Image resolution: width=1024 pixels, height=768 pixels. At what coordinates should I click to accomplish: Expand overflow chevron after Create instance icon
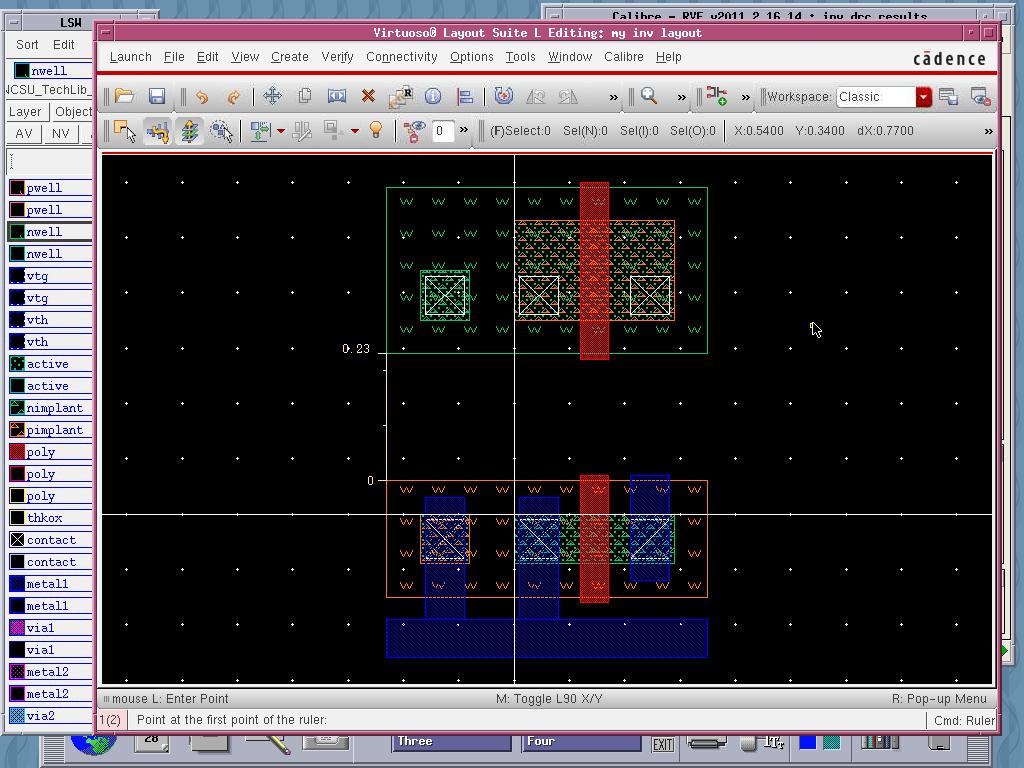click(x=745, y=98)
